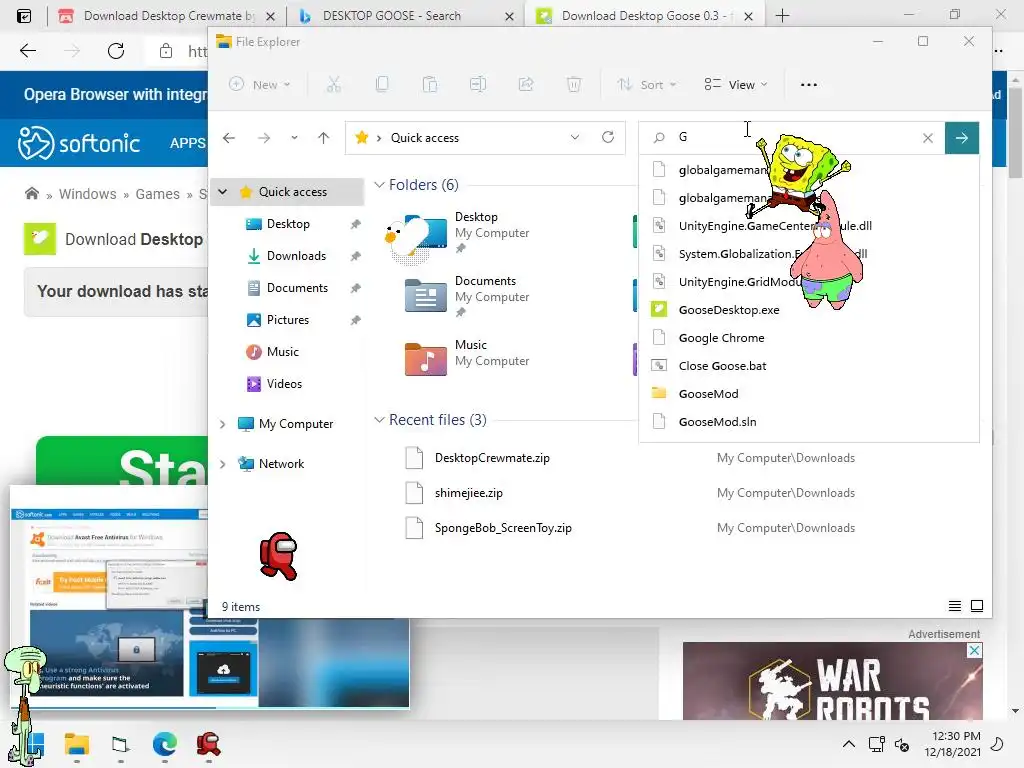The height and width of the screenshot is (768, 1024).
Task: Open the Sort dropdown
Action: click(x=647, y=84)
